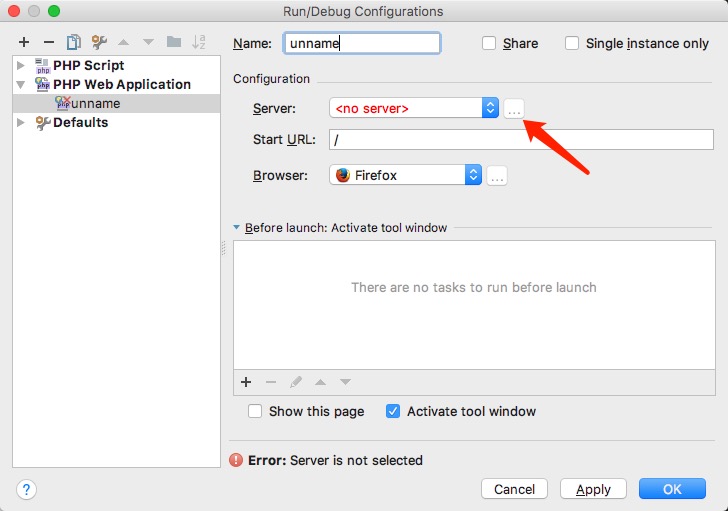The width and height of the screenshot is (728, 511).
Task: Click the Error: Server is not selected message
Action: click(x=335, y=460)
